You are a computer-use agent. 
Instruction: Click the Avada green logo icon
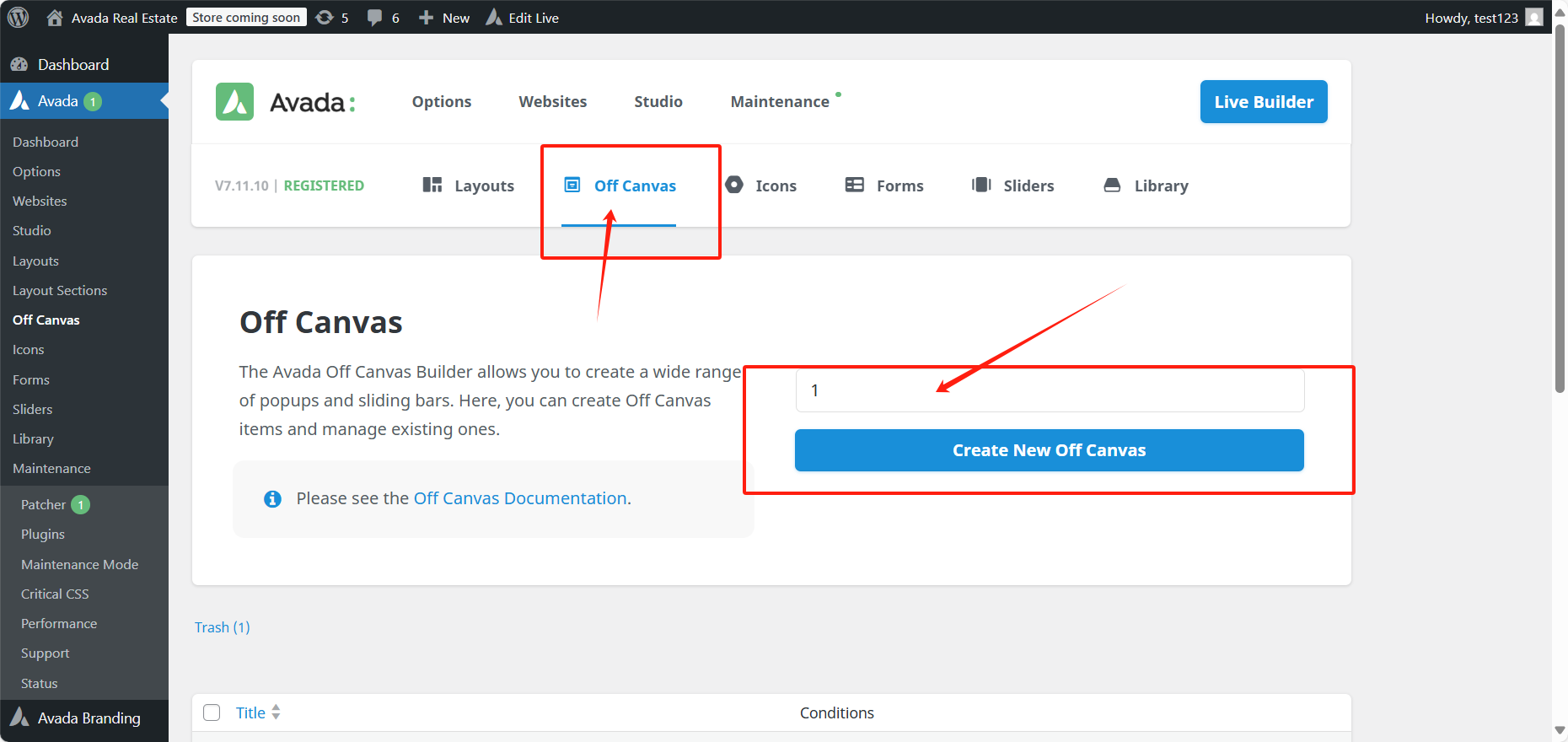pyautogui.click(x=234, y=102)
